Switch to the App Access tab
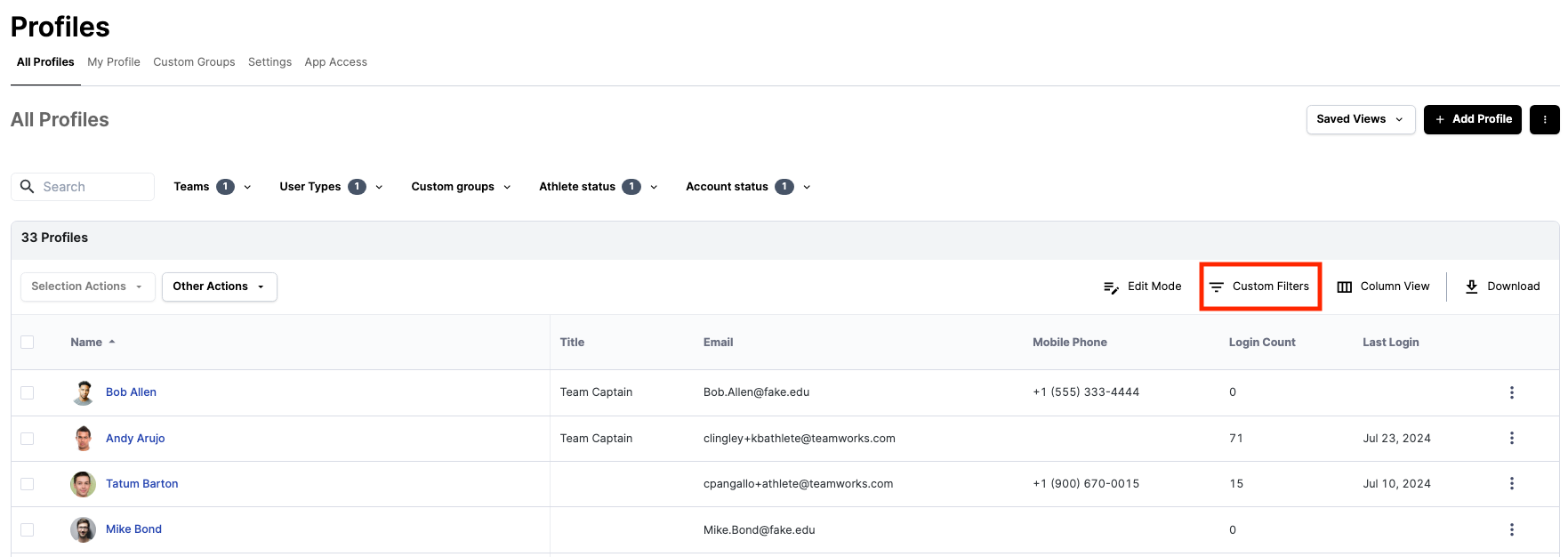This screenshot has height=557, width=1568. pos(335,62)
